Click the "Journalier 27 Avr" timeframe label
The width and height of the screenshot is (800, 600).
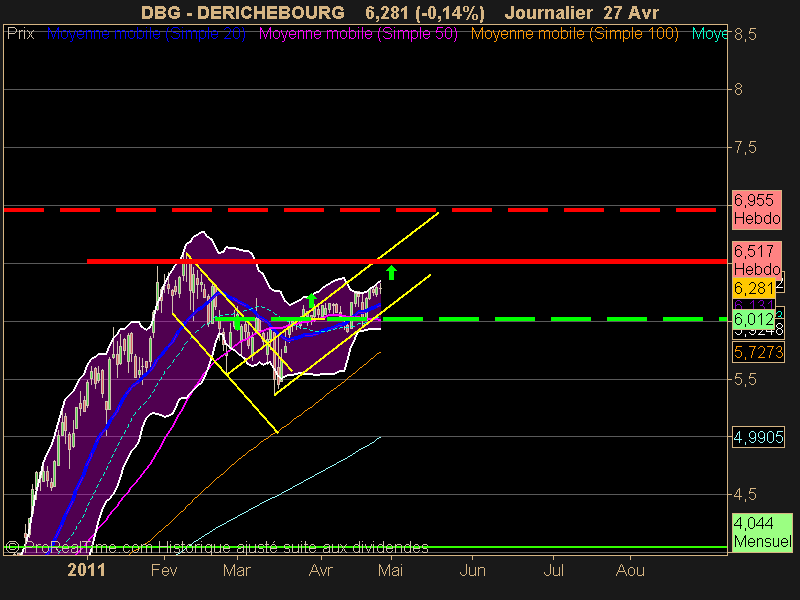(582, 12)
